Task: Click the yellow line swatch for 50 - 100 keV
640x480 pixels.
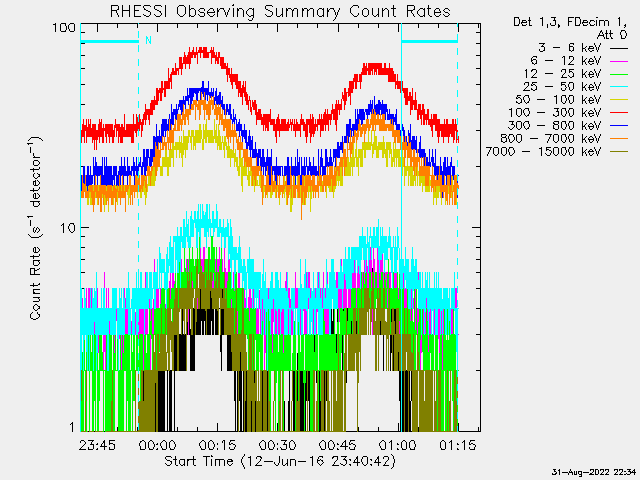Action: (618, 100)
